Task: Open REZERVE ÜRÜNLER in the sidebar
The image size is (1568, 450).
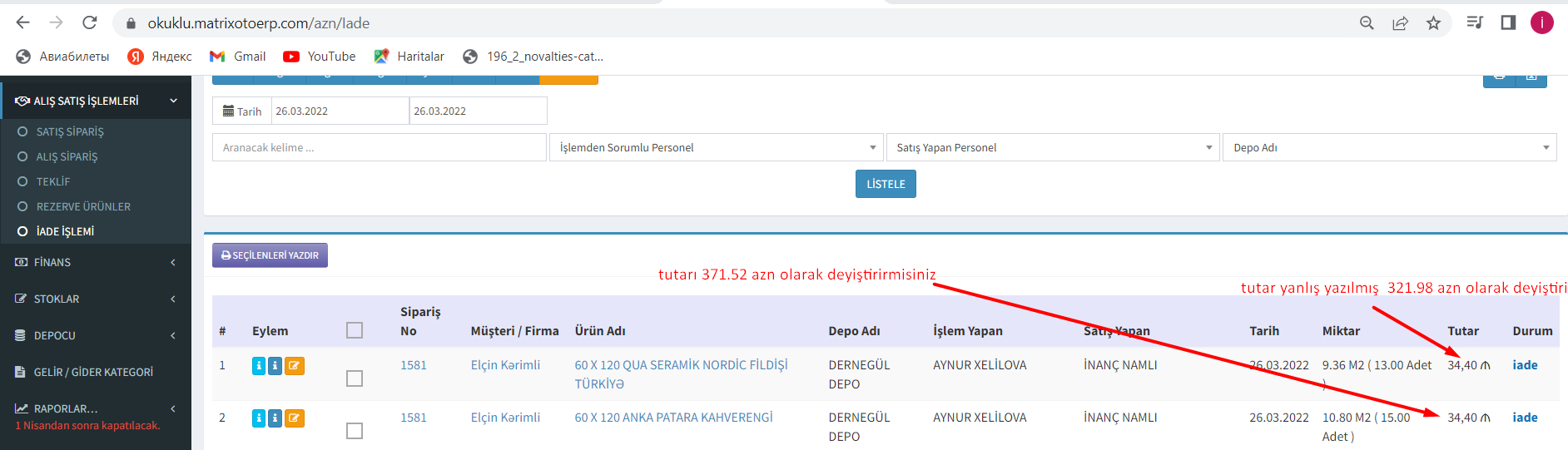Action: (83, 207)
